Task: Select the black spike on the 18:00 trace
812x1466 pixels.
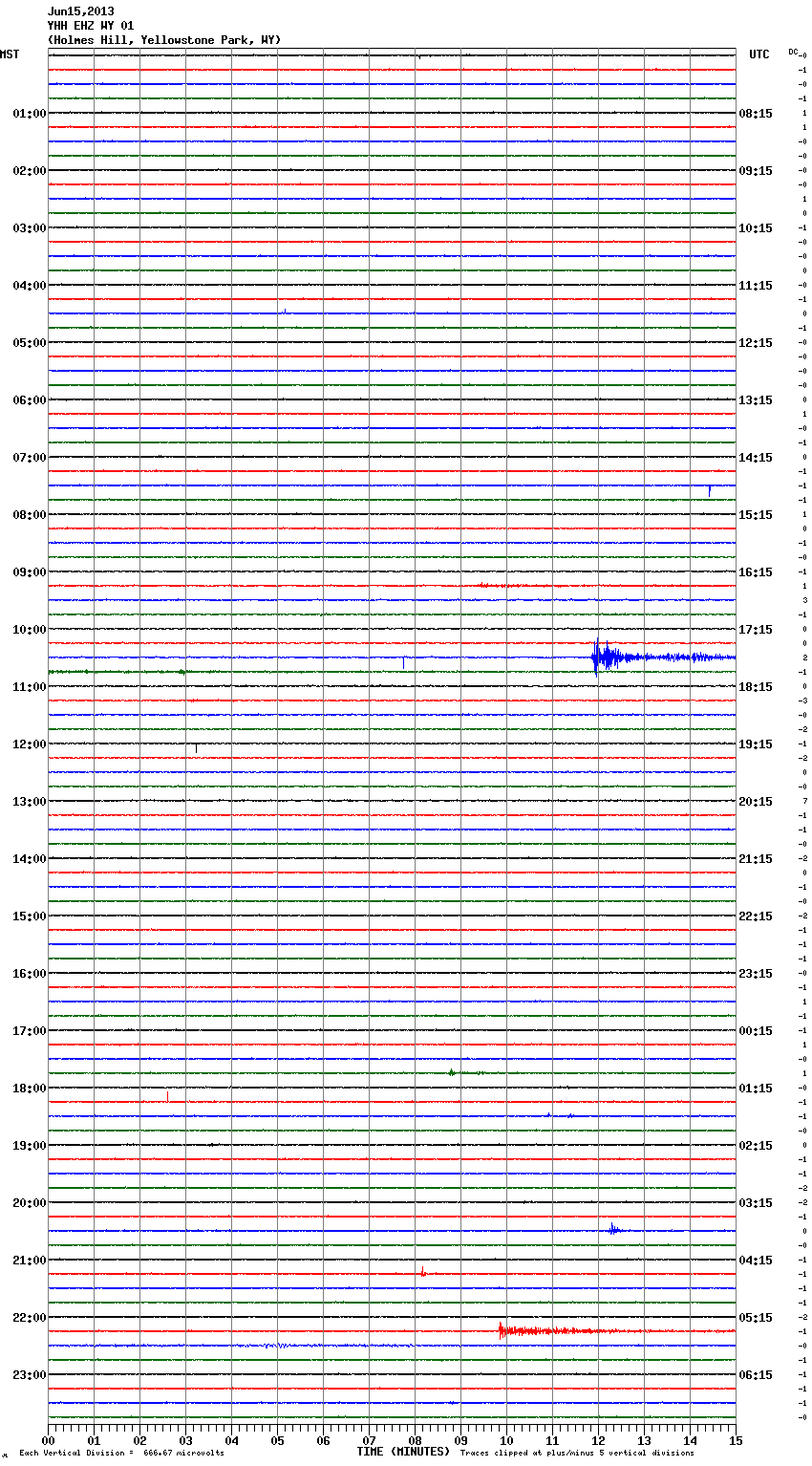Action: tap(167, 1095)
